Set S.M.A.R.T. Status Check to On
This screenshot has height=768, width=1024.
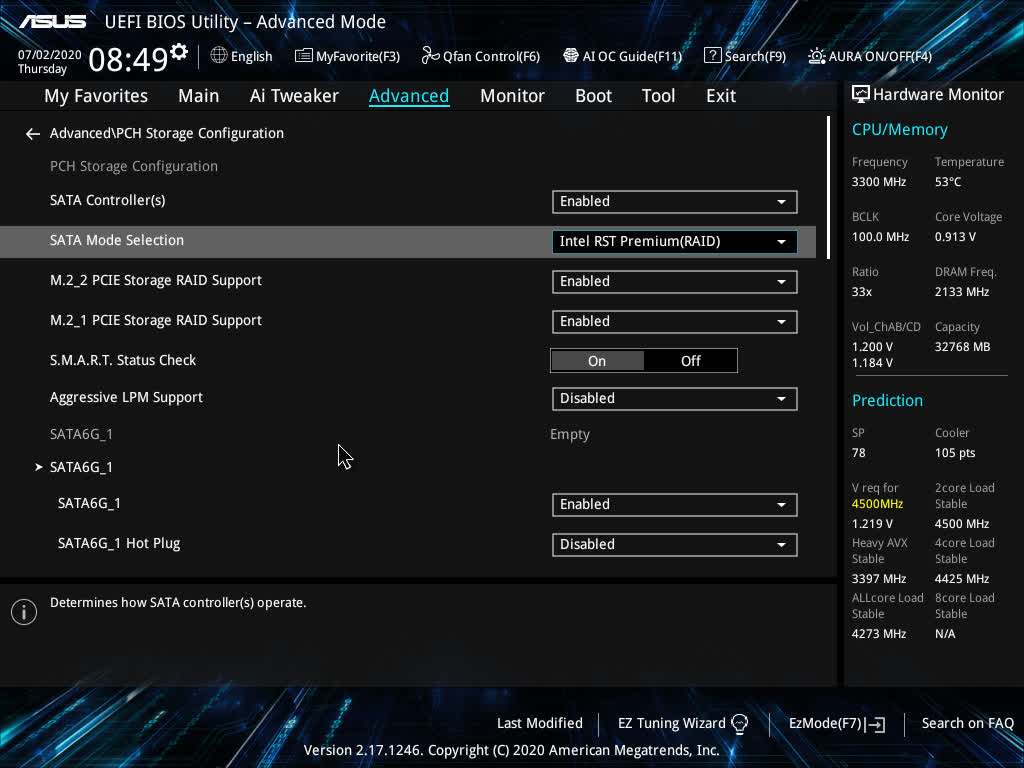click(x=597, y=361)
